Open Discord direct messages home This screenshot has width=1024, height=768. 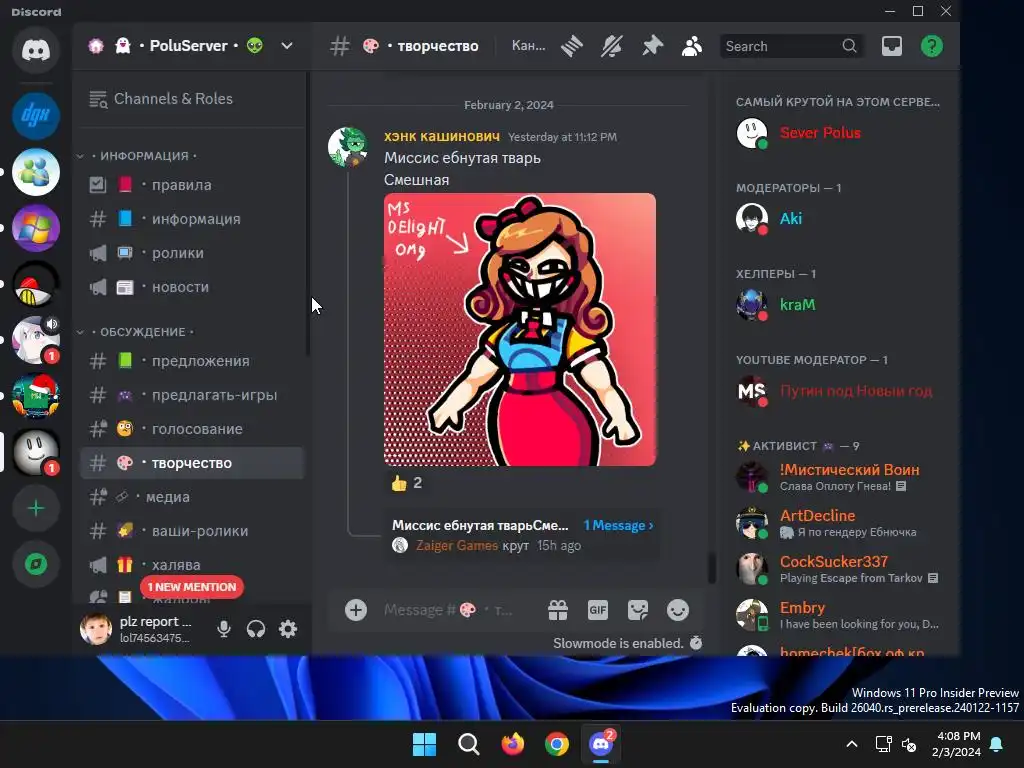point(36,50)
